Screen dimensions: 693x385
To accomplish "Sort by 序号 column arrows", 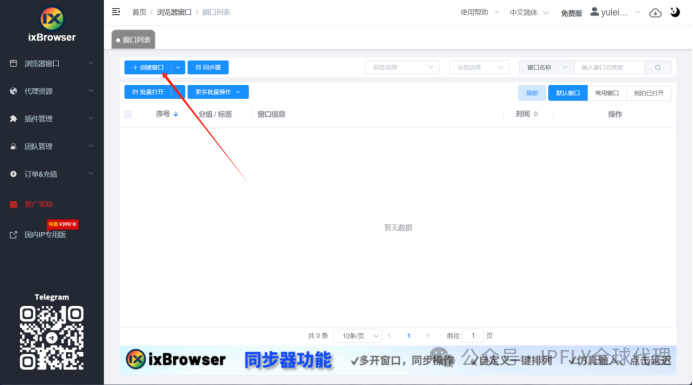I will coord(175,114).
